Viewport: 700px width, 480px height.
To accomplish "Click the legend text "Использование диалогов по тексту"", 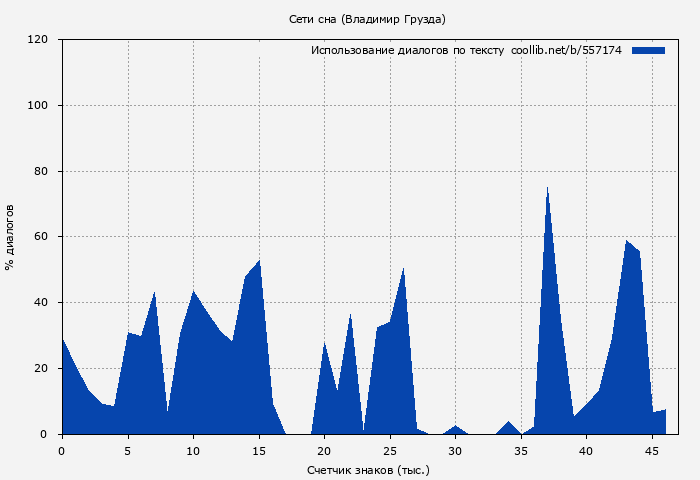I will point(407,50).
